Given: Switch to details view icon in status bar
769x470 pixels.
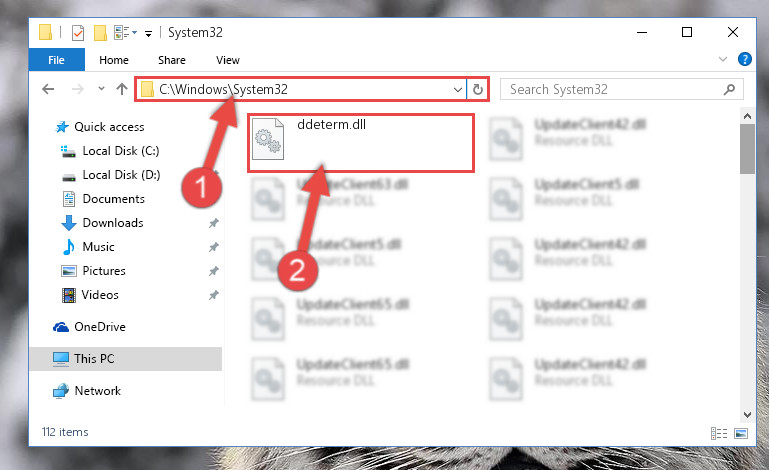Looking at the screenshot, I should coord(719,433).
